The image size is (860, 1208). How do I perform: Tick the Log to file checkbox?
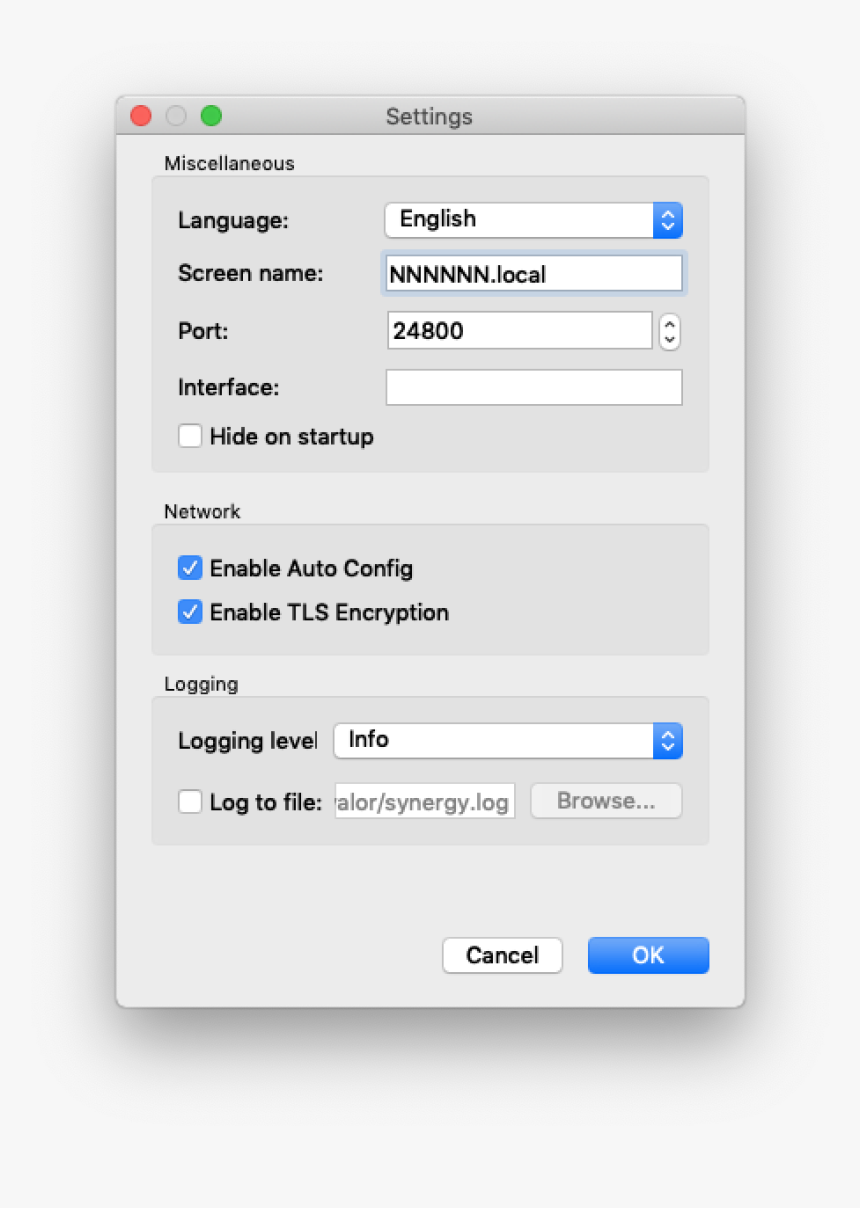[190, 802]
